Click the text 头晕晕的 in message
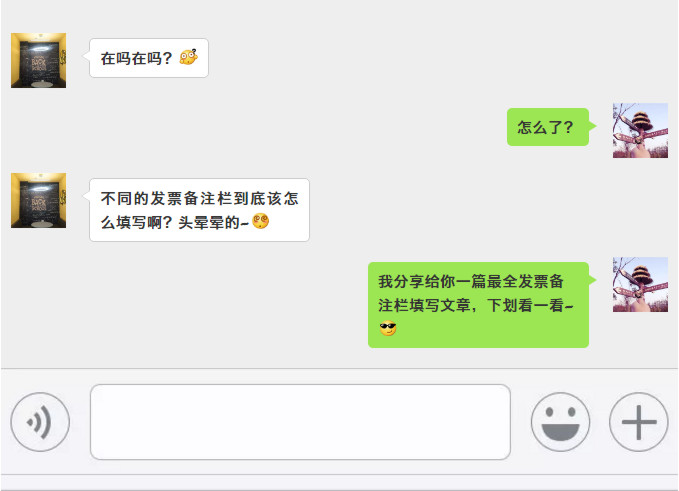 tap(209, 223)
